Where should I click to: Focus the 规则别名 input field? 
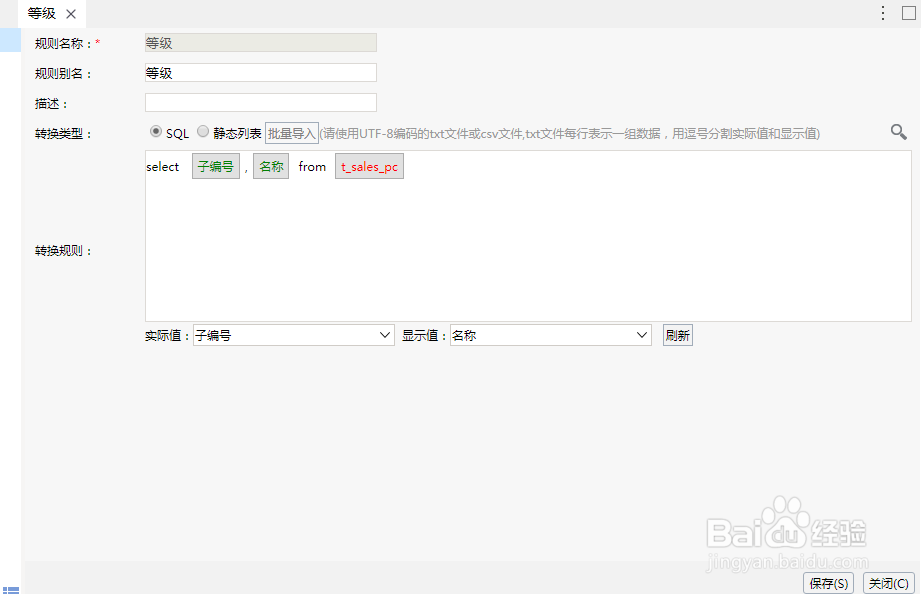coord(261,73)
